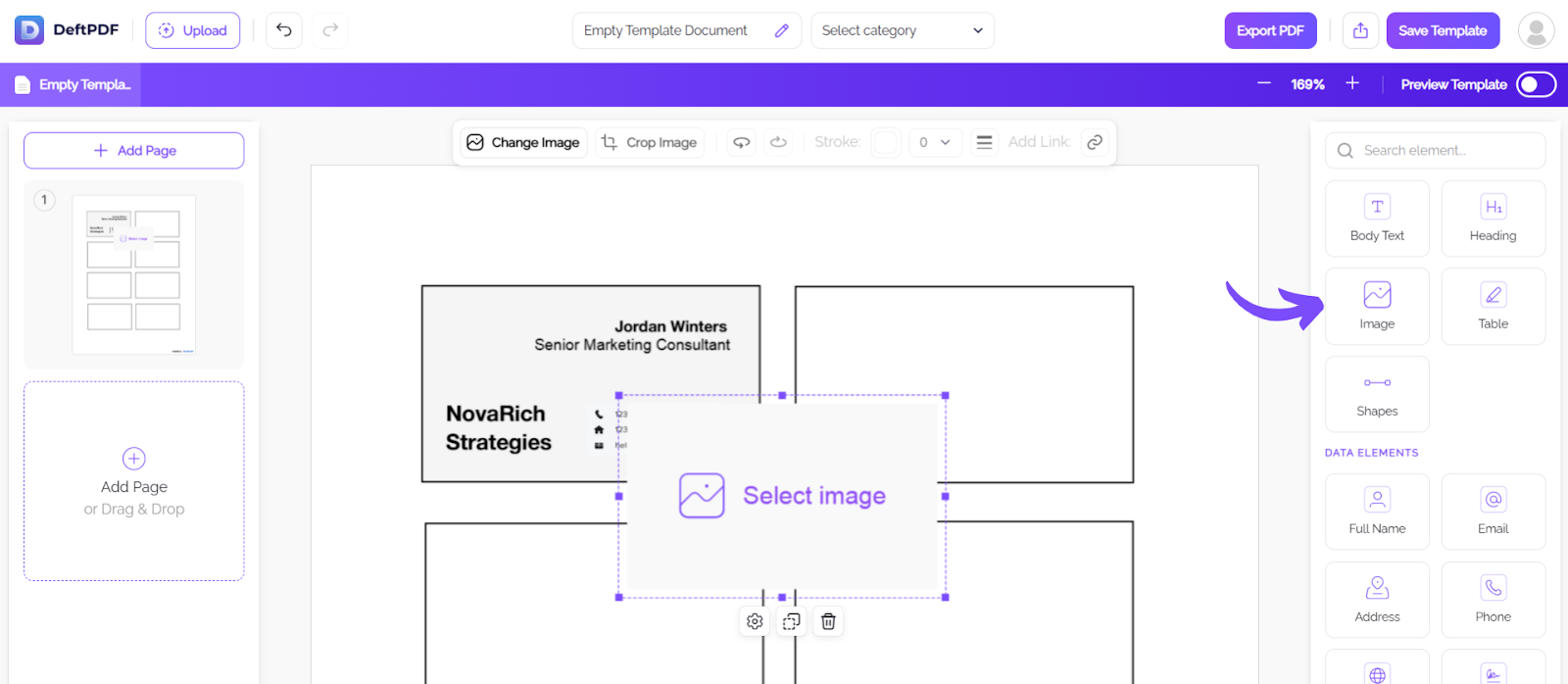1568x684 pixels.
Task: Click the 169% zoom value
Action: pos(1307,85)
